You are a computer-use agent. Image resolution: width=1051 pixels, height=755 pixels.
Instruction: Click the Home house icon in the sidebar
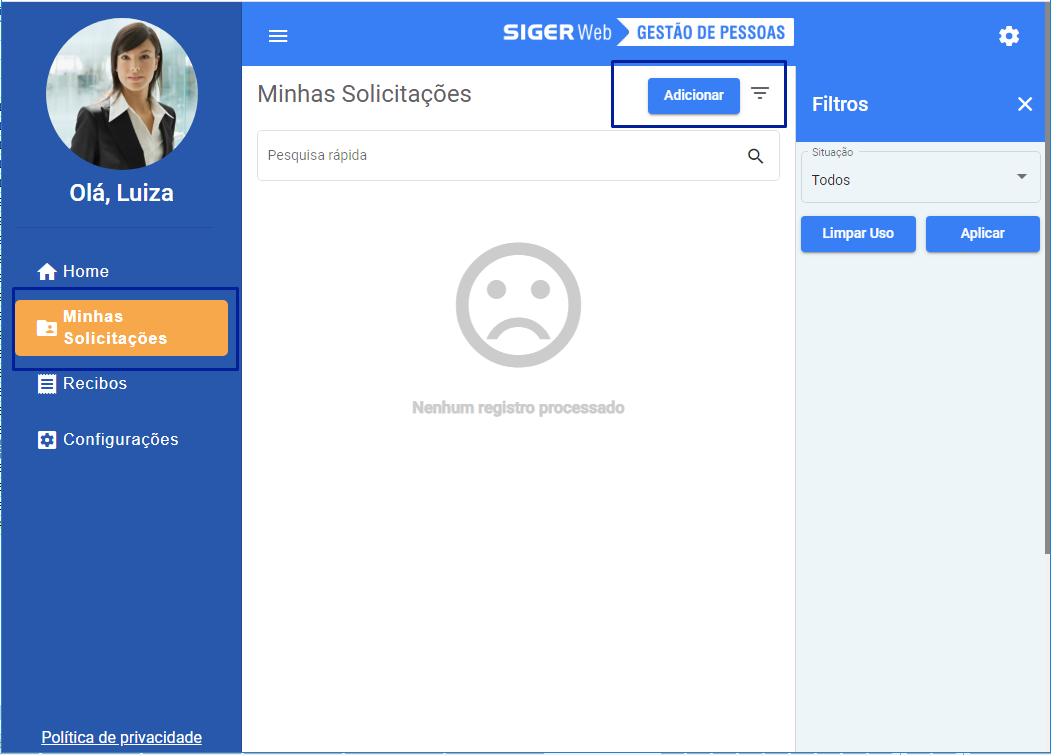(x=47, y=272)
